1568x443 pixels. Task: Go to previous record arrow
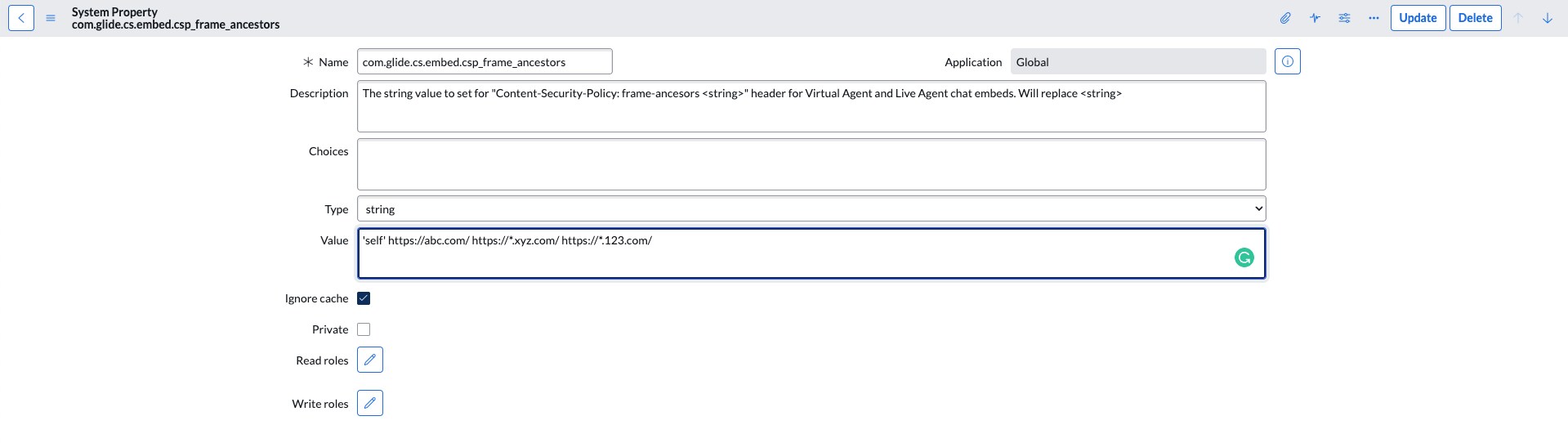point(1518,18)
